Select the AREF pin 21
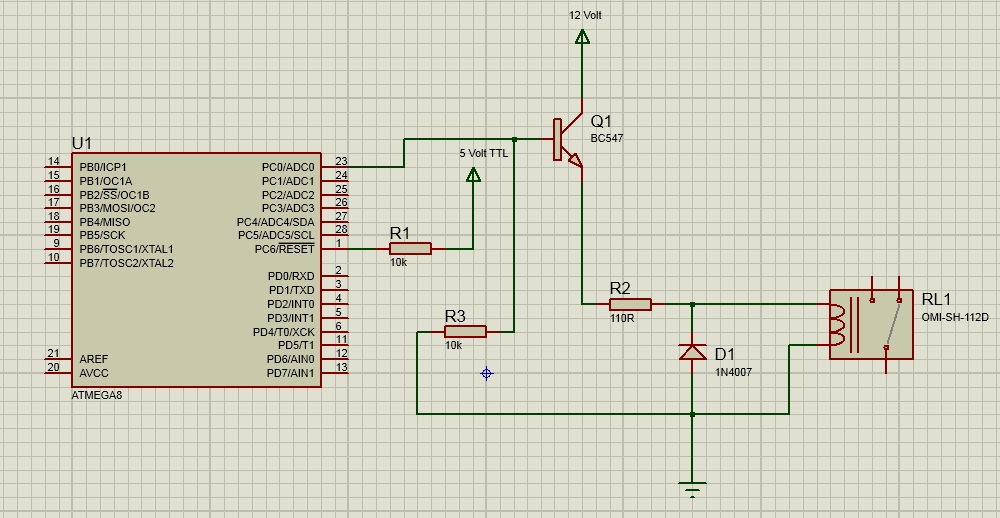The width and height of the screenshot is (1000, 518). point(58,359)
